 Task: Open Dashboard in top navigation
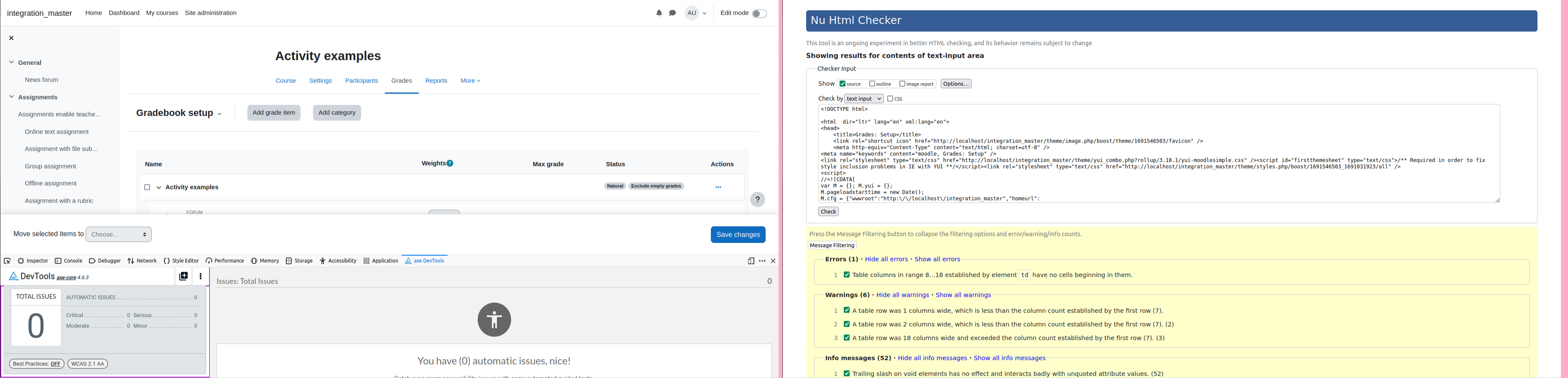pos(124,13)
